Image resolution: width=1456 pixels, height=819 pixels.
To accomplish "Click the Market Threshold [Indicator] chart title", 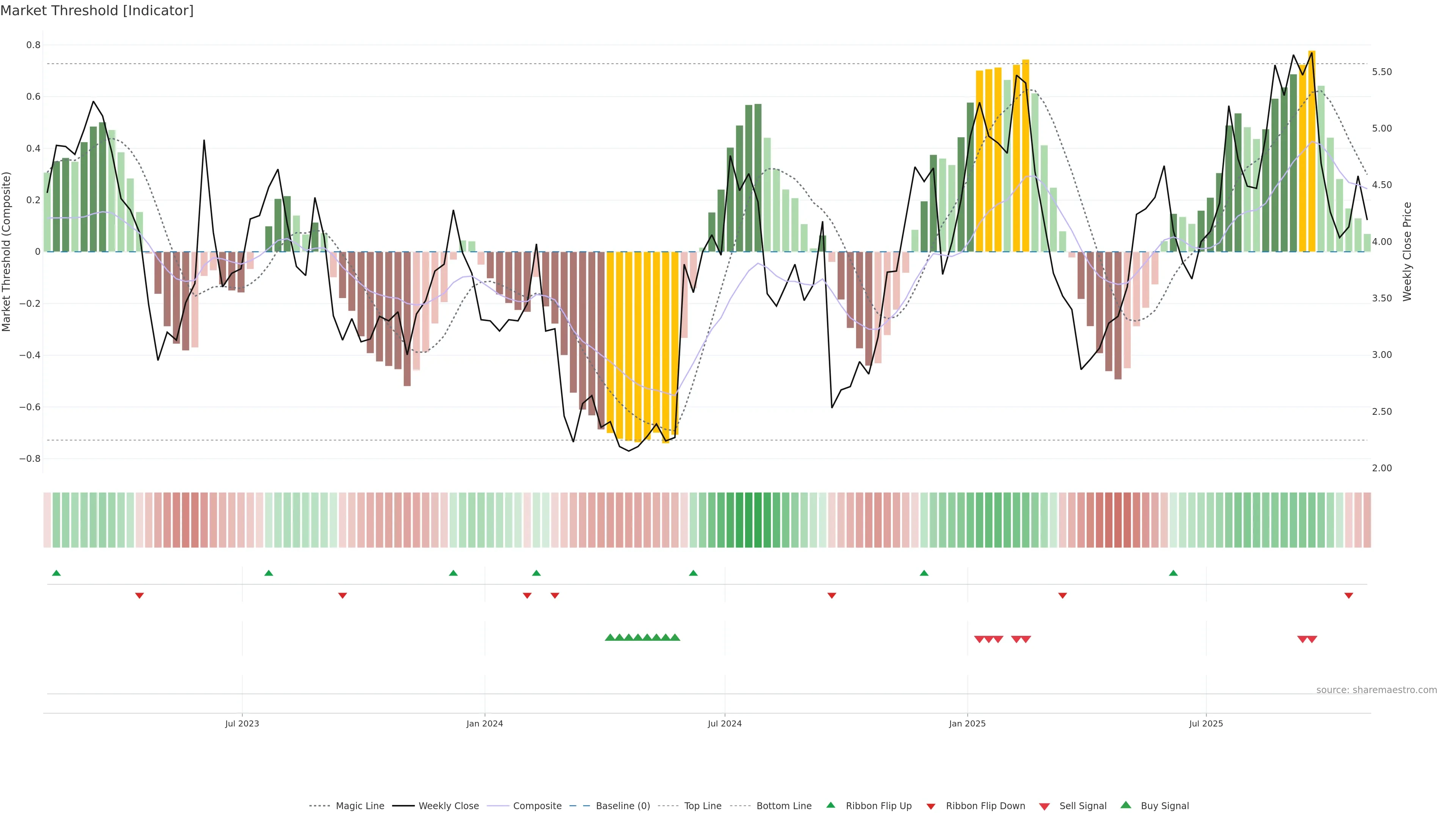I will (97, 11).
